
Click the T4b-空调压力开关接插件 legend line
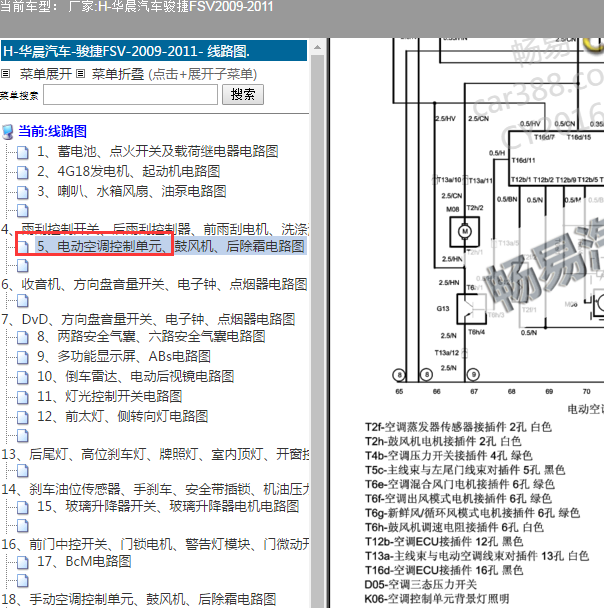click(x=449, y=456)
